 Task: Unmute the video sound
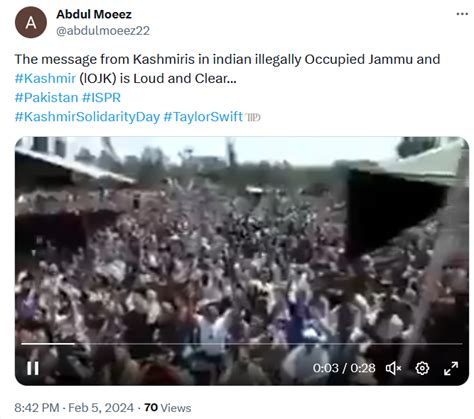[x=393, y=368]
